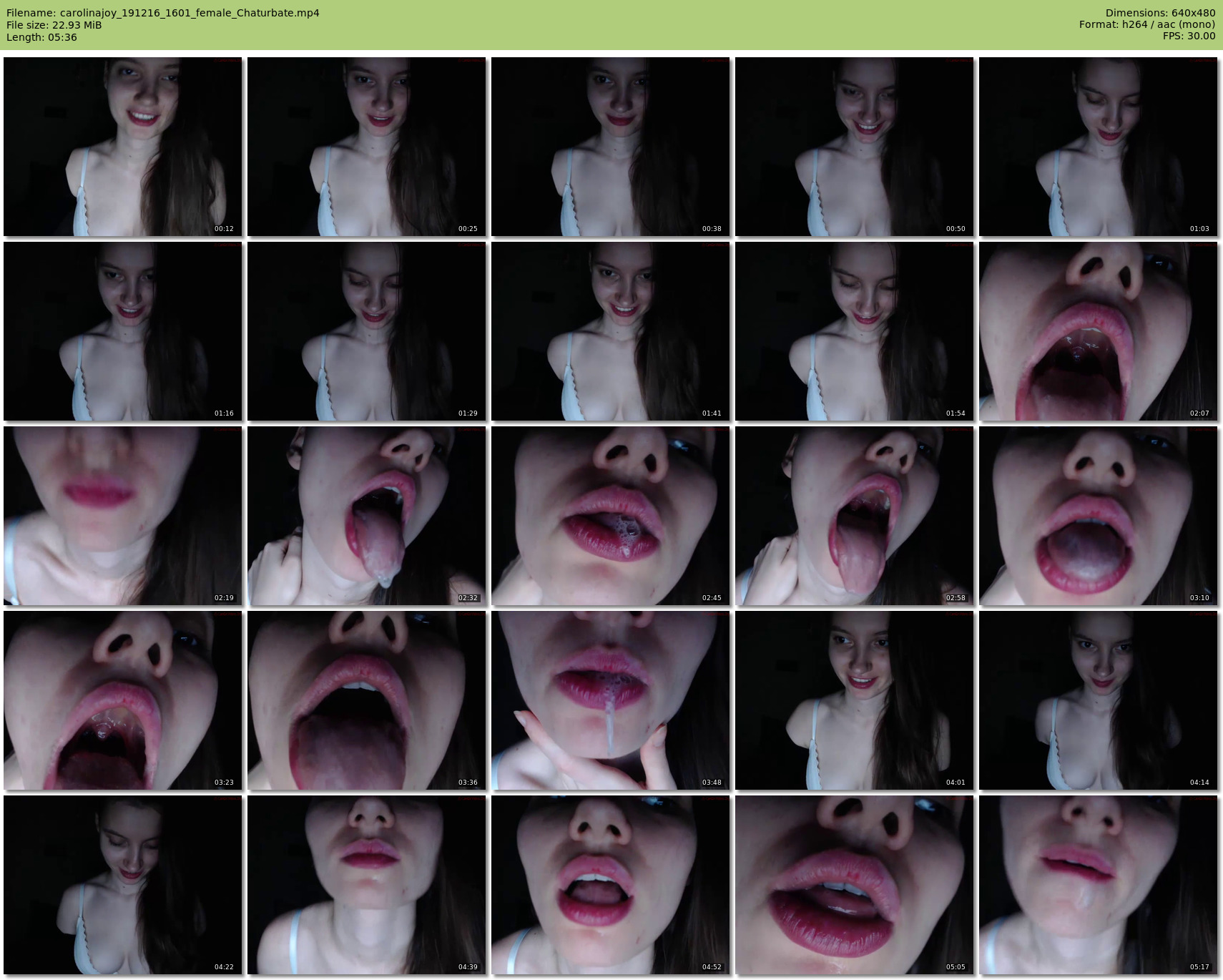
Task: Click the thumbnail stamped 04:22
Action: click(122, 885)
